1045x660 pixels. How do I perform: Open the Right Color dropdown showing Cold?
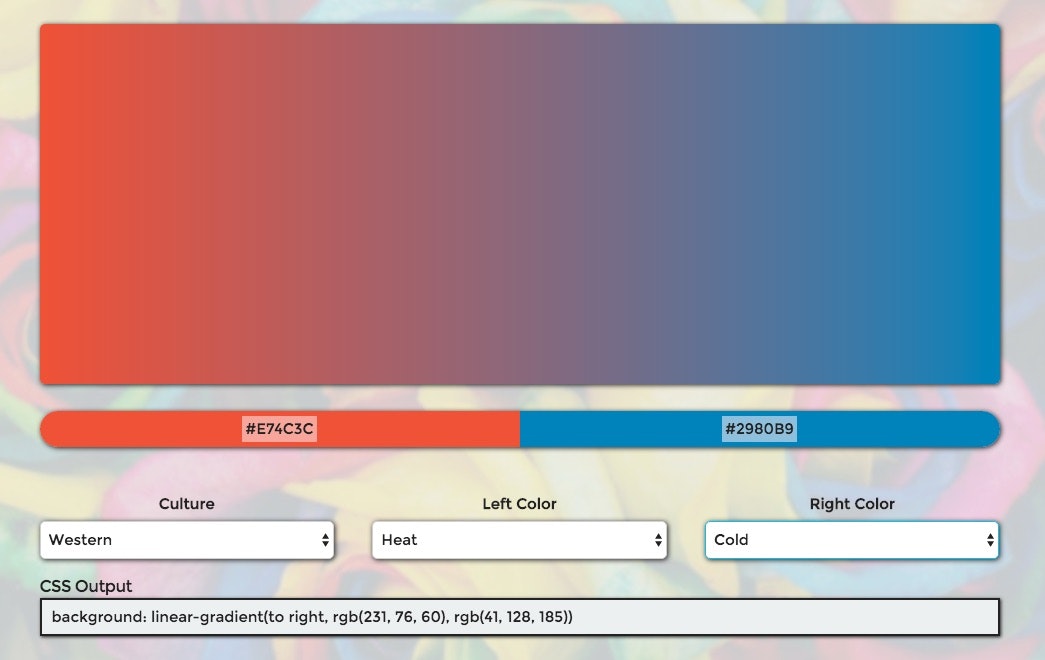852,540
